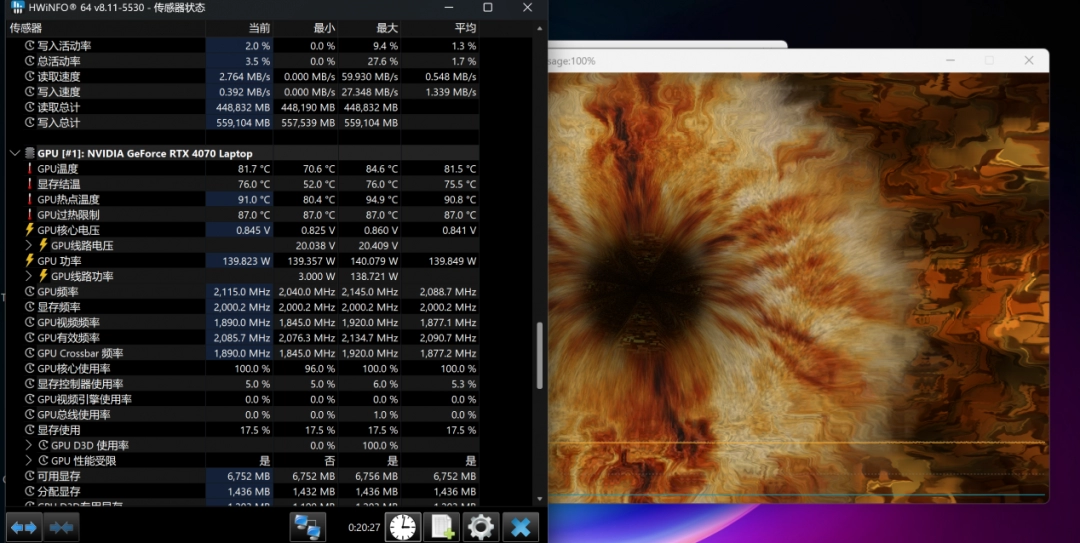Click the maximum value 94.9 °C
1080x543 pixels.
pos(382,199)
